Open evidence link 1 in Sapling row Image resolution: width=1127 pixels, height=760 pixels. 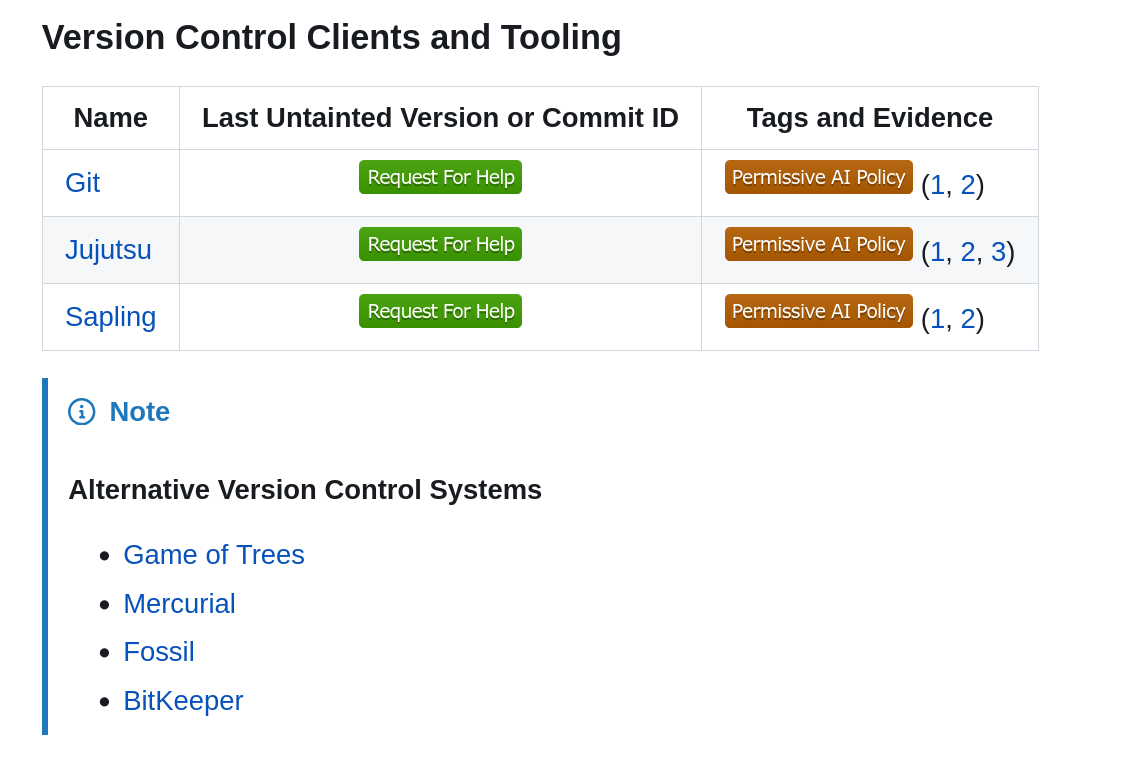(x=938, y=319)
